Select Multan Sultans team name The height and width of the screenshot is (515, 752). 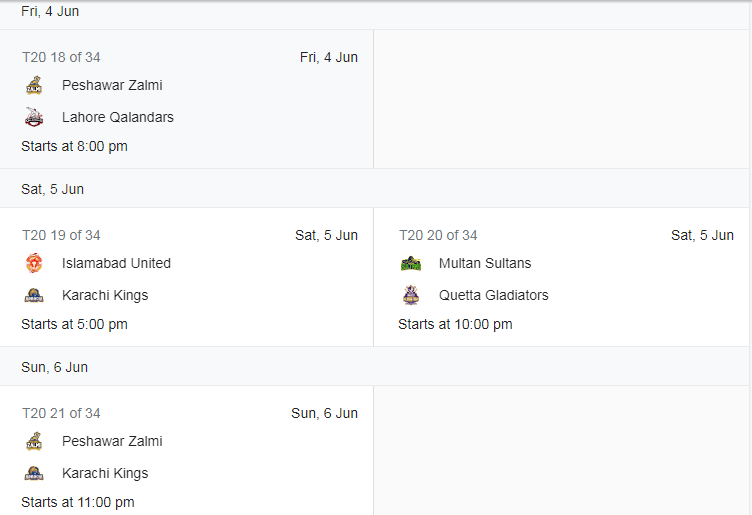[485, 263]
